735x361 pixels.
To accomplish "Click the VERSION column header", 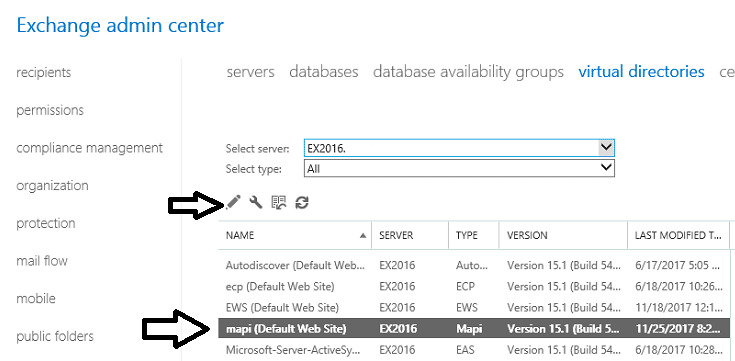I will [x=563, y=235].
